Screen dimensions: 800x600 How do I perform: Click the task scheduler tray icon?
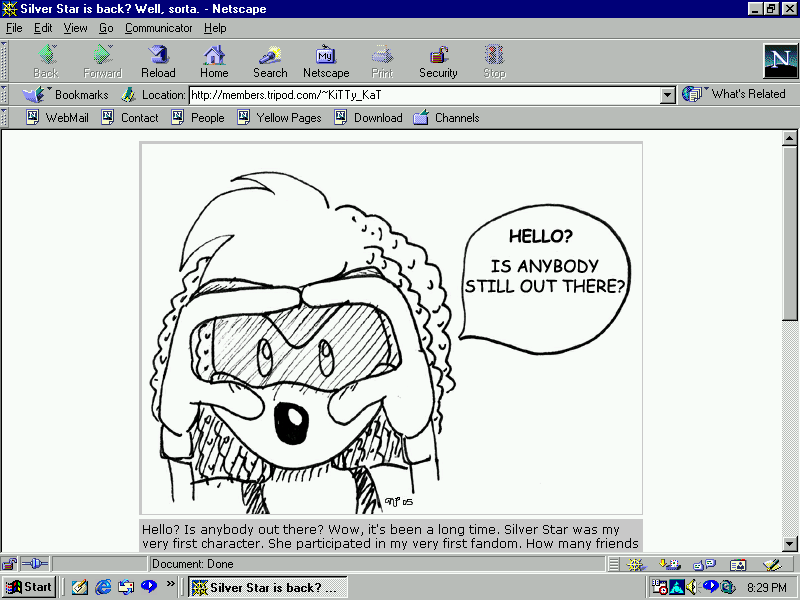(660, 587)
